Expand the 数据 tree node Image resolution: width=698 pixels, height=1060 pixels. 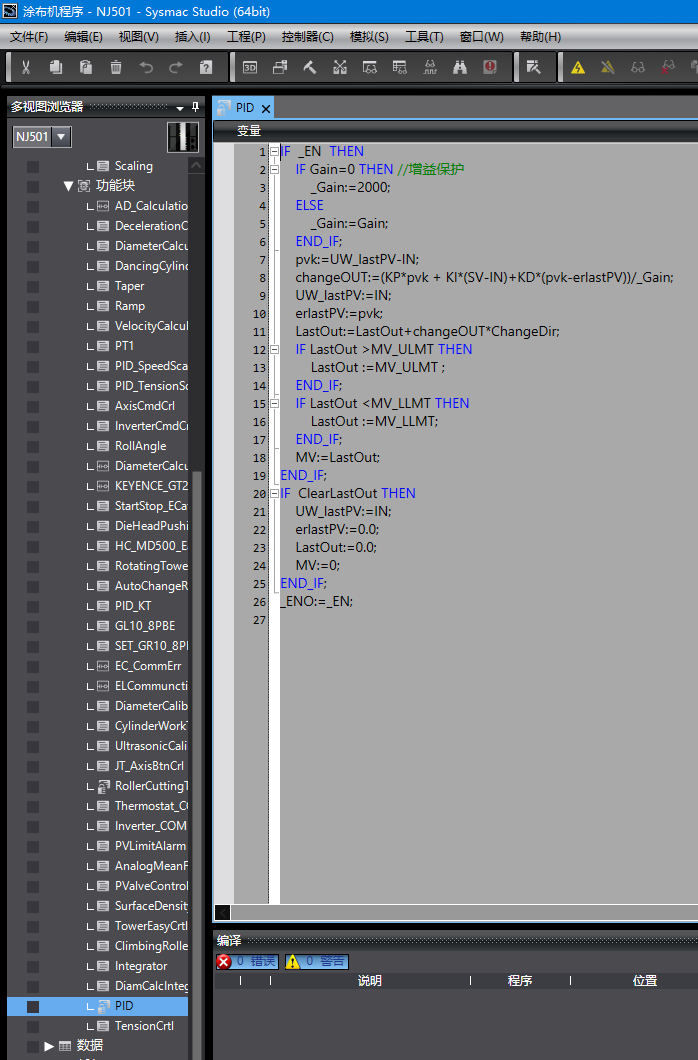[49, 1046]
